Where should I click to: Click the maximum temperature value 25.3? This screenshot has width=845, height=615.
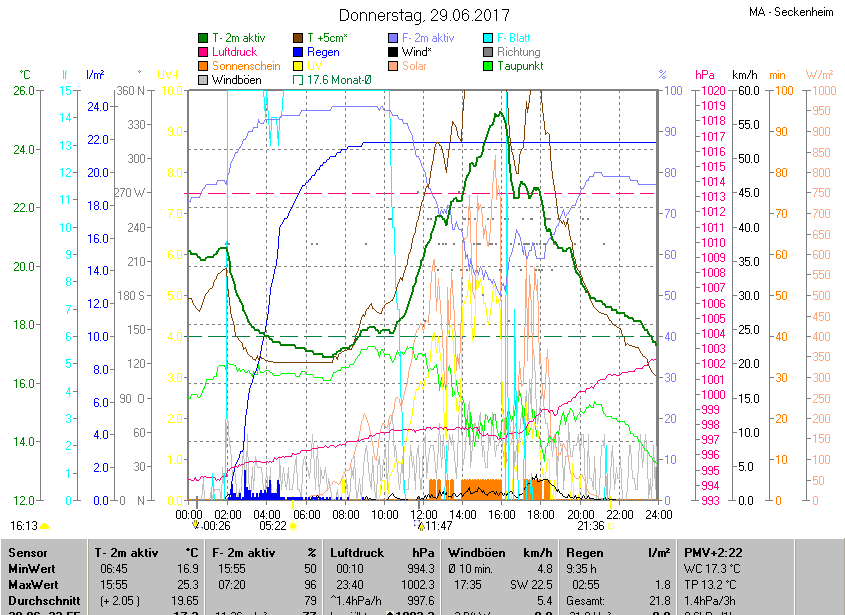point(188,585)
